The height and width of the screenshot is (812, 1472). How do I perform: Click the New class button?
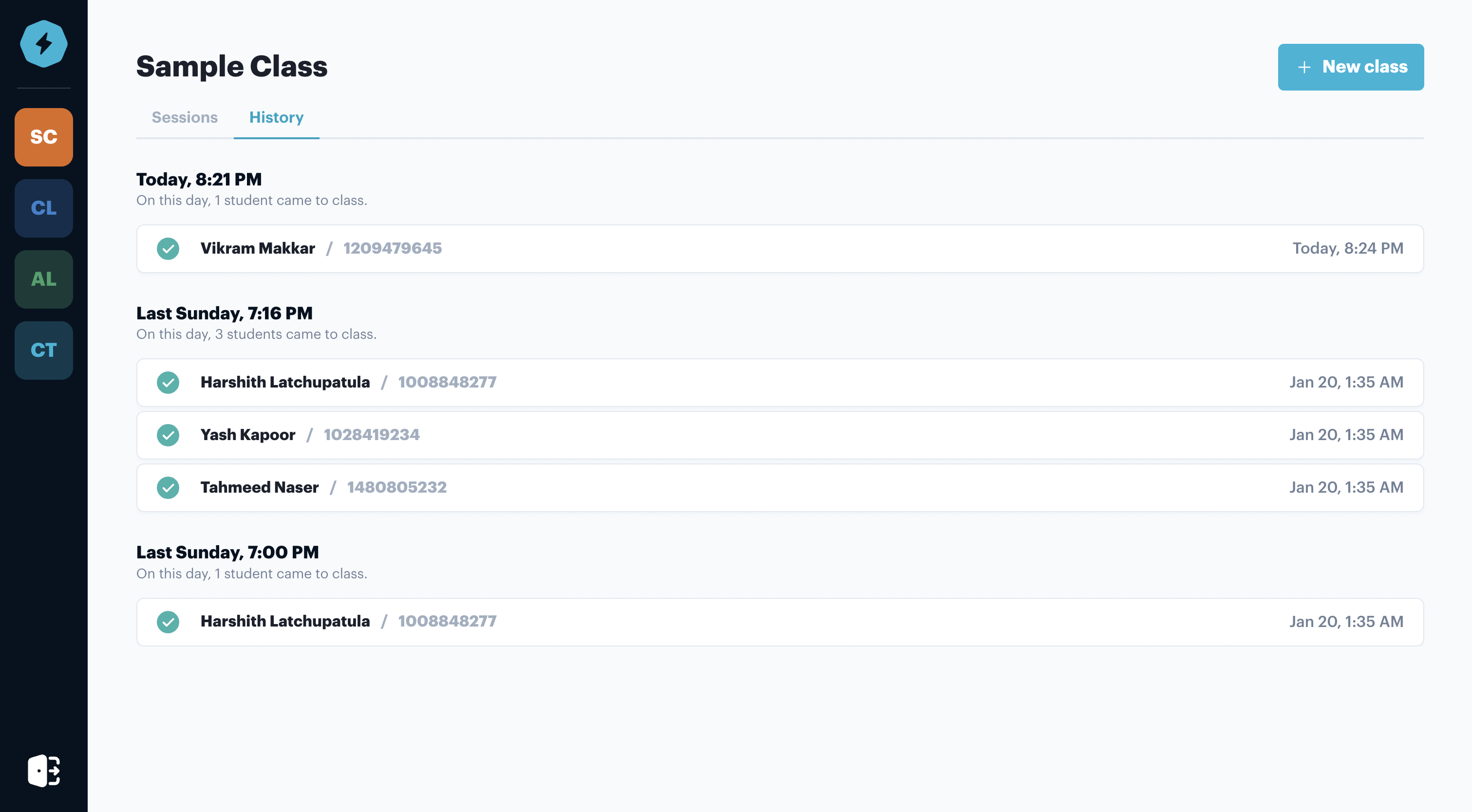(1350, 67)
